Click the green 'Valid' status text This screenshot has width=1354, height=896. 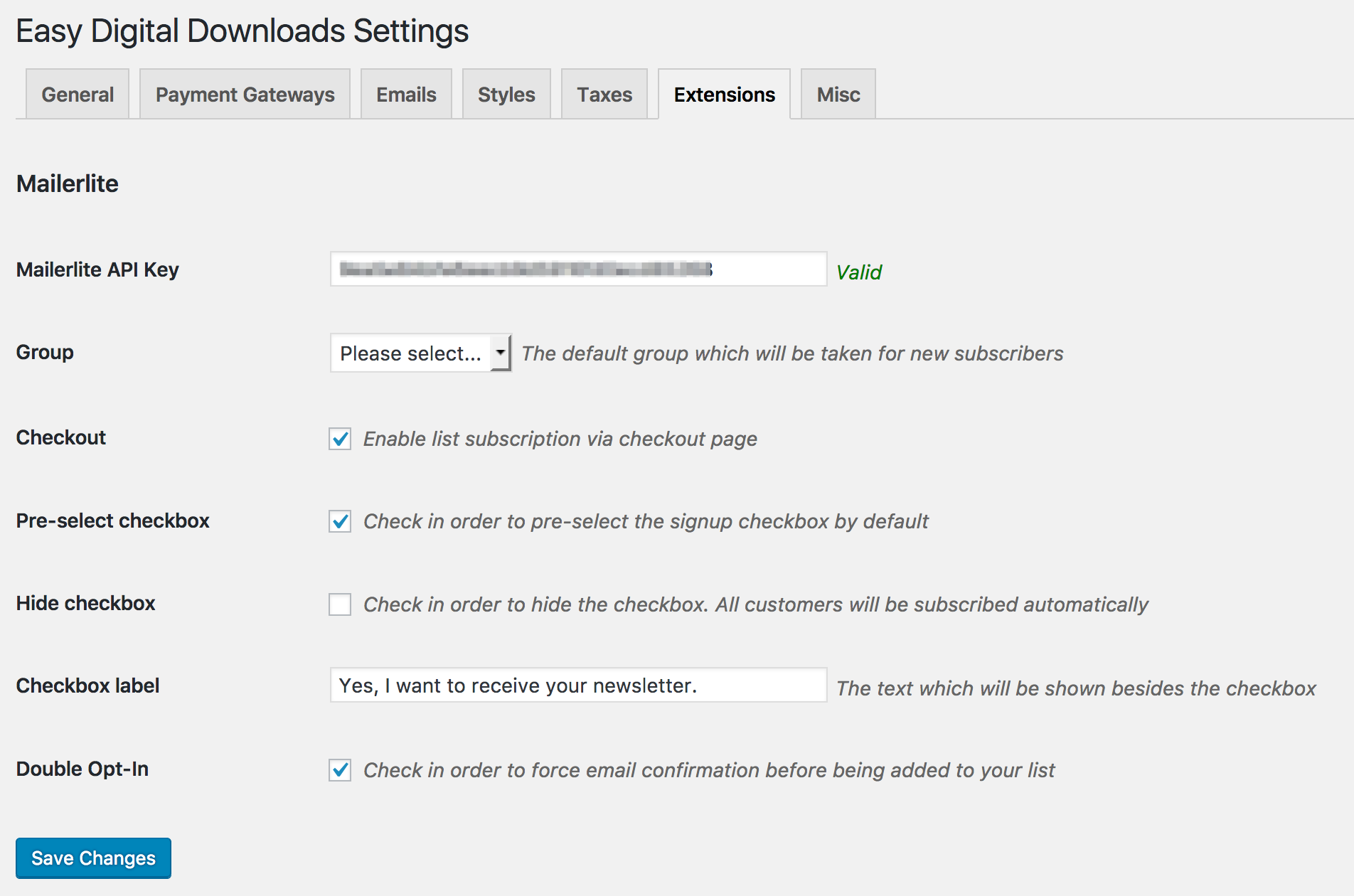click(x=858, y=272)
